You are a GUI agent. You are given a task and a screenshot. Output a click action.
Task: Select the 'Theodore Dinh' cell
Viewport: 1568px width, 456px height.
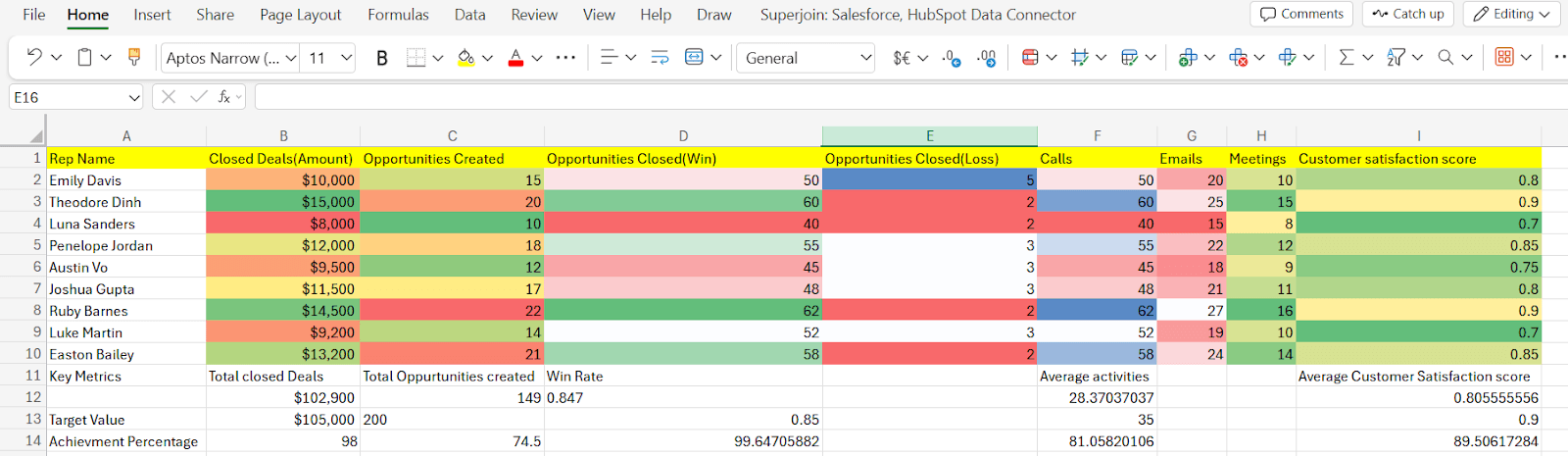[x=126, y=202]
